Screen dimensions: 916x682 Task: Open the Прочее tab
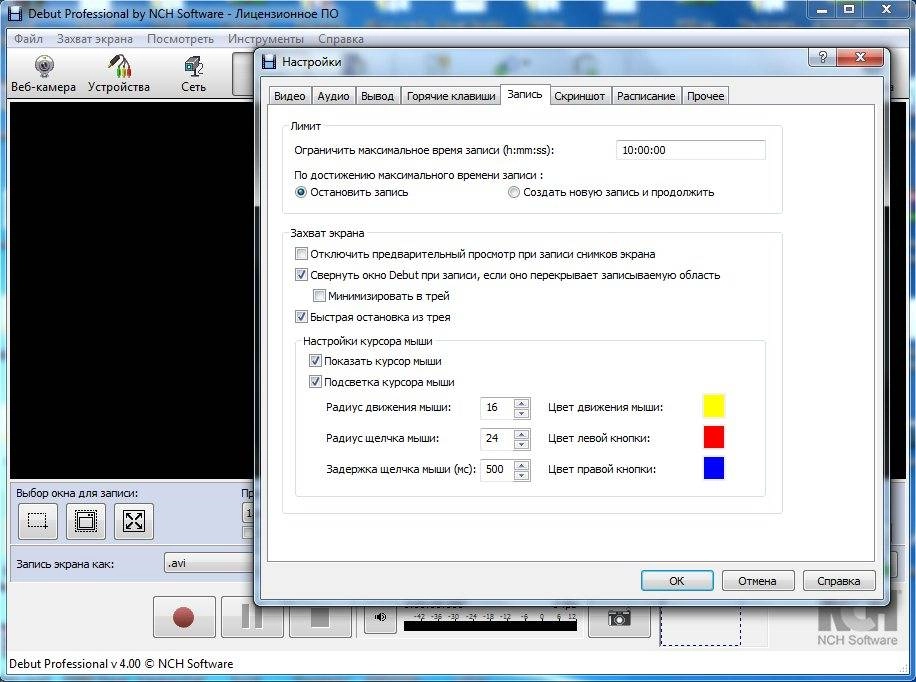coord(706,96)
